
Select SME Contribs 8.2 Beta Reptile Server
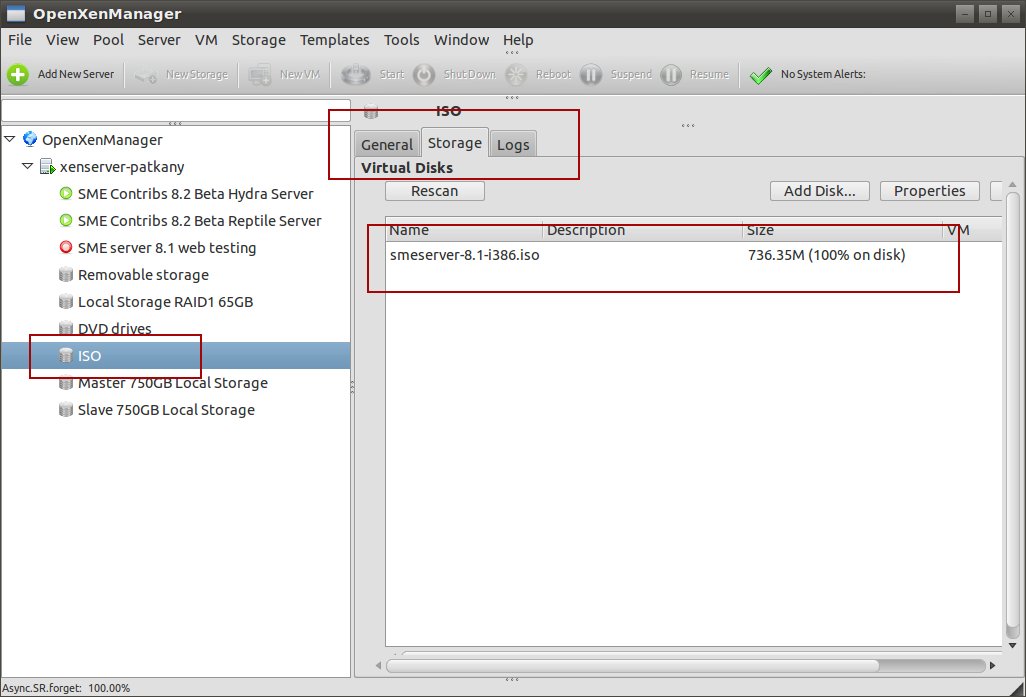(x=200, y=221)
